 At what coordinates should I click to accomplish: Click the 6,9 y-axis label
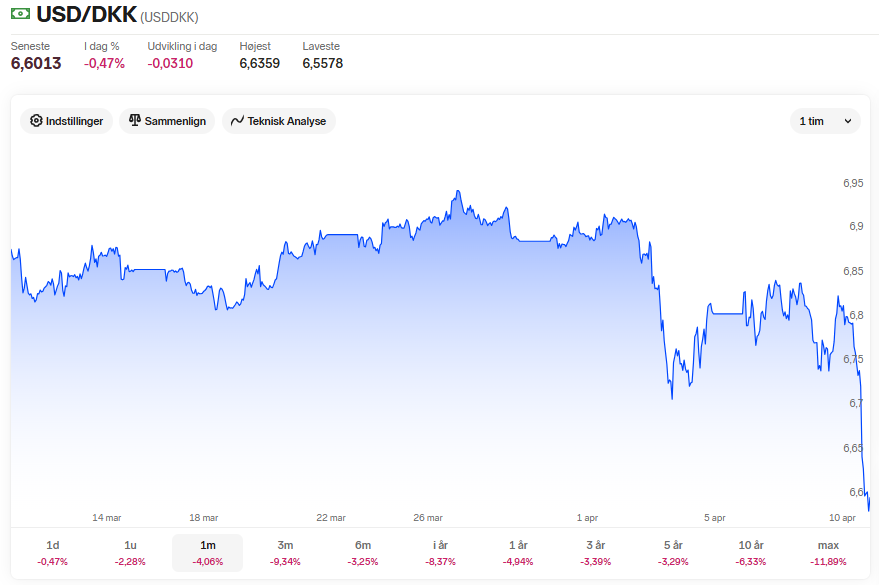click(x=856, y=226)
